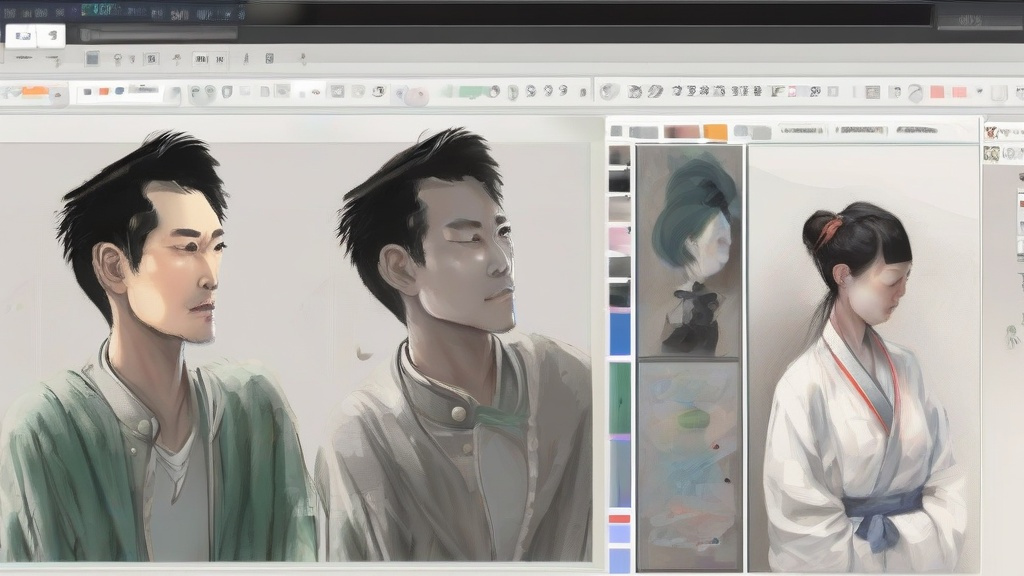Select the gray square icon in upper toolbar
This screenshot has width=1024, height=576.
tap(92, 59)
